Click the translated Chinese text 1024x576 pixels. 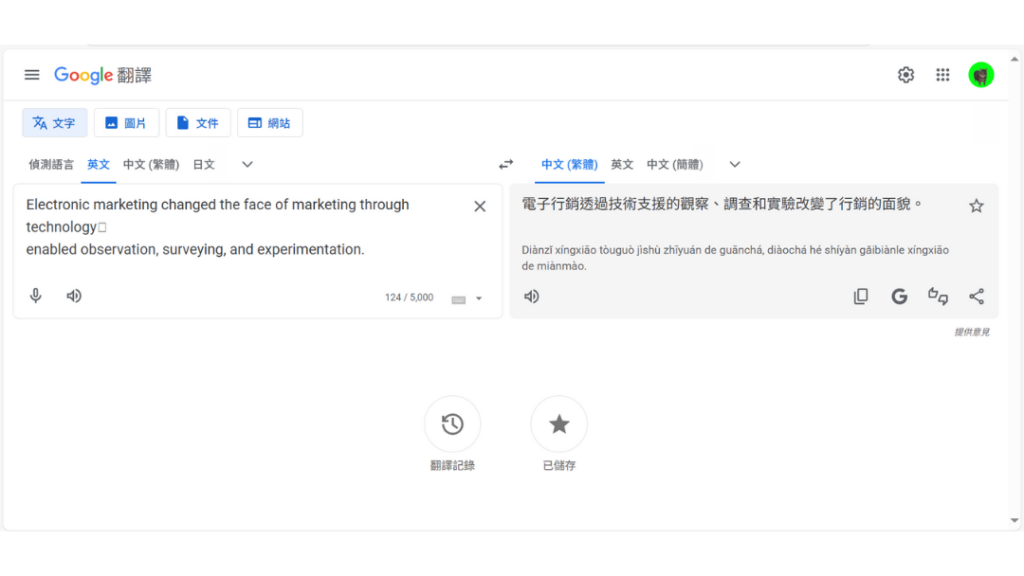point(722,204)
